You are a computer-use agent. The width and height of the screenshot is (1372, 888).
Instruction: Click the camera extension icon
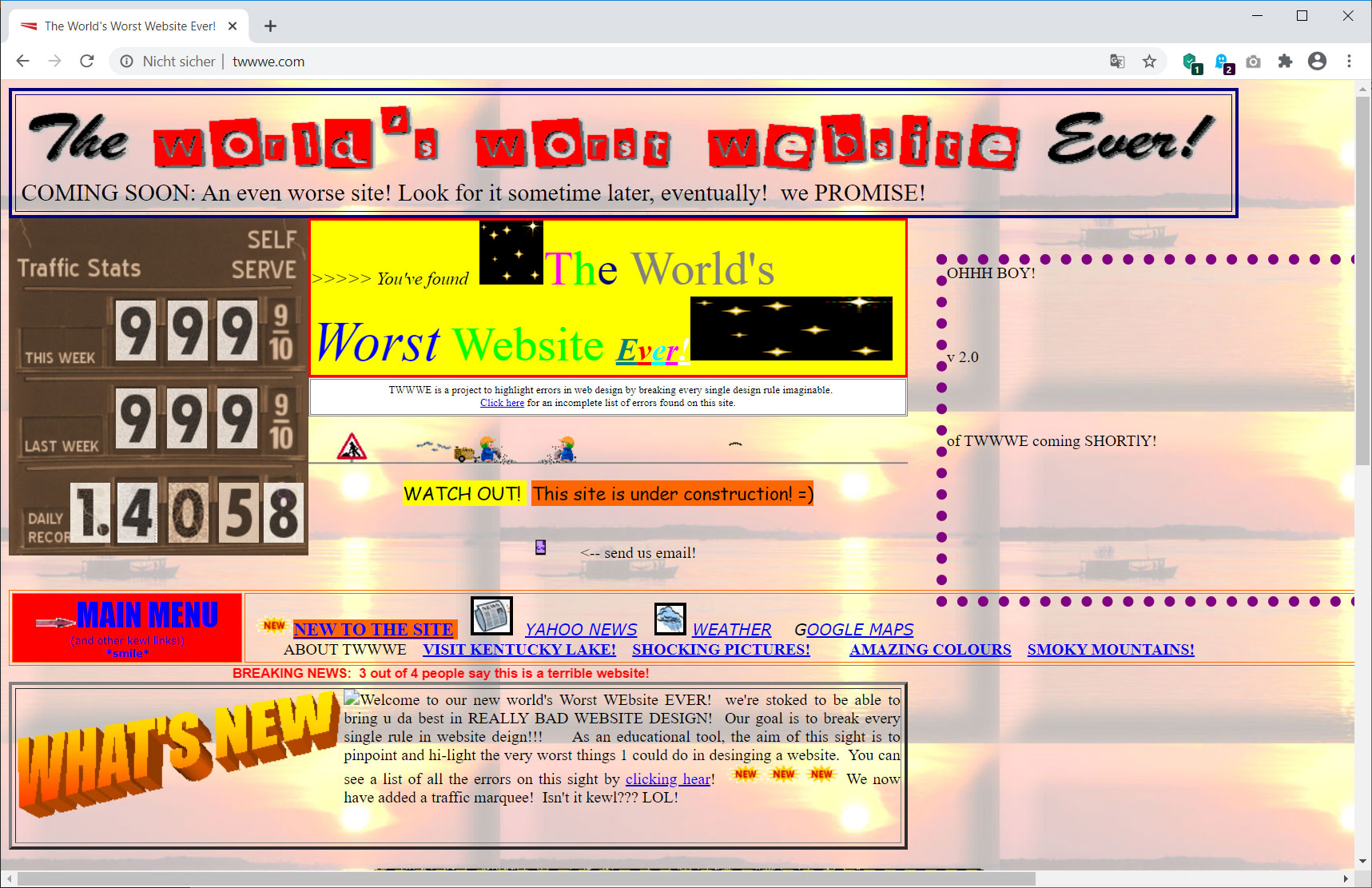click(1253, 61)
